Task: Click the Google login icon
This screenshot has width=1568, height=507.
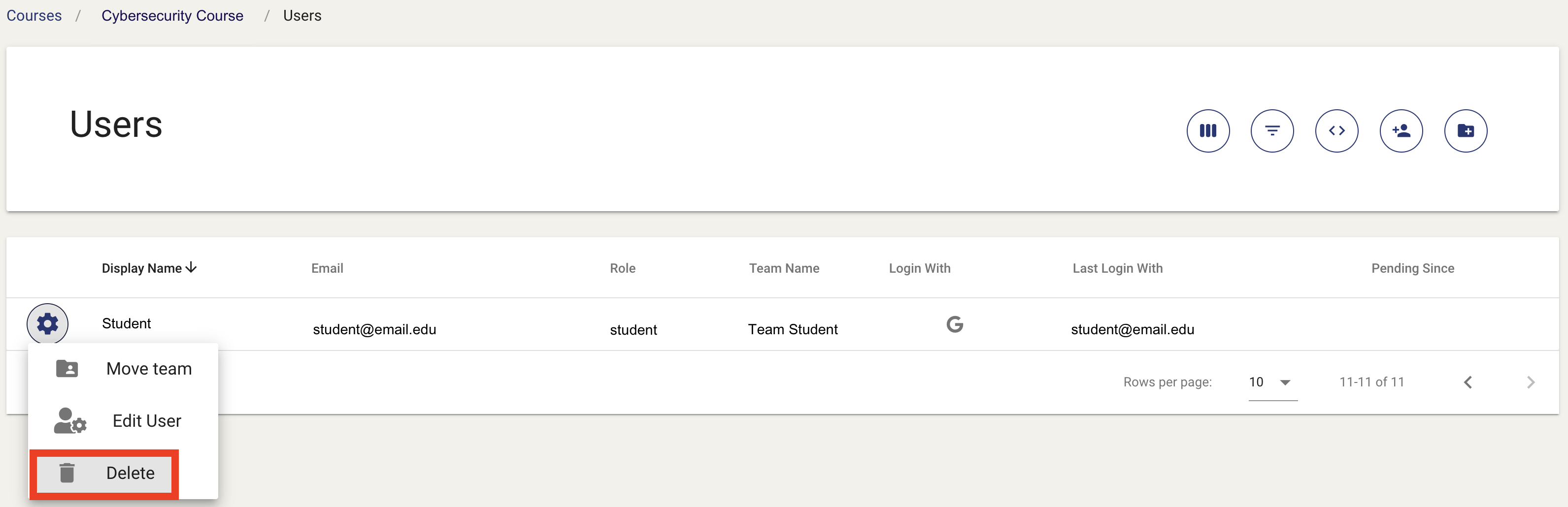Action: tap(954, 324)
